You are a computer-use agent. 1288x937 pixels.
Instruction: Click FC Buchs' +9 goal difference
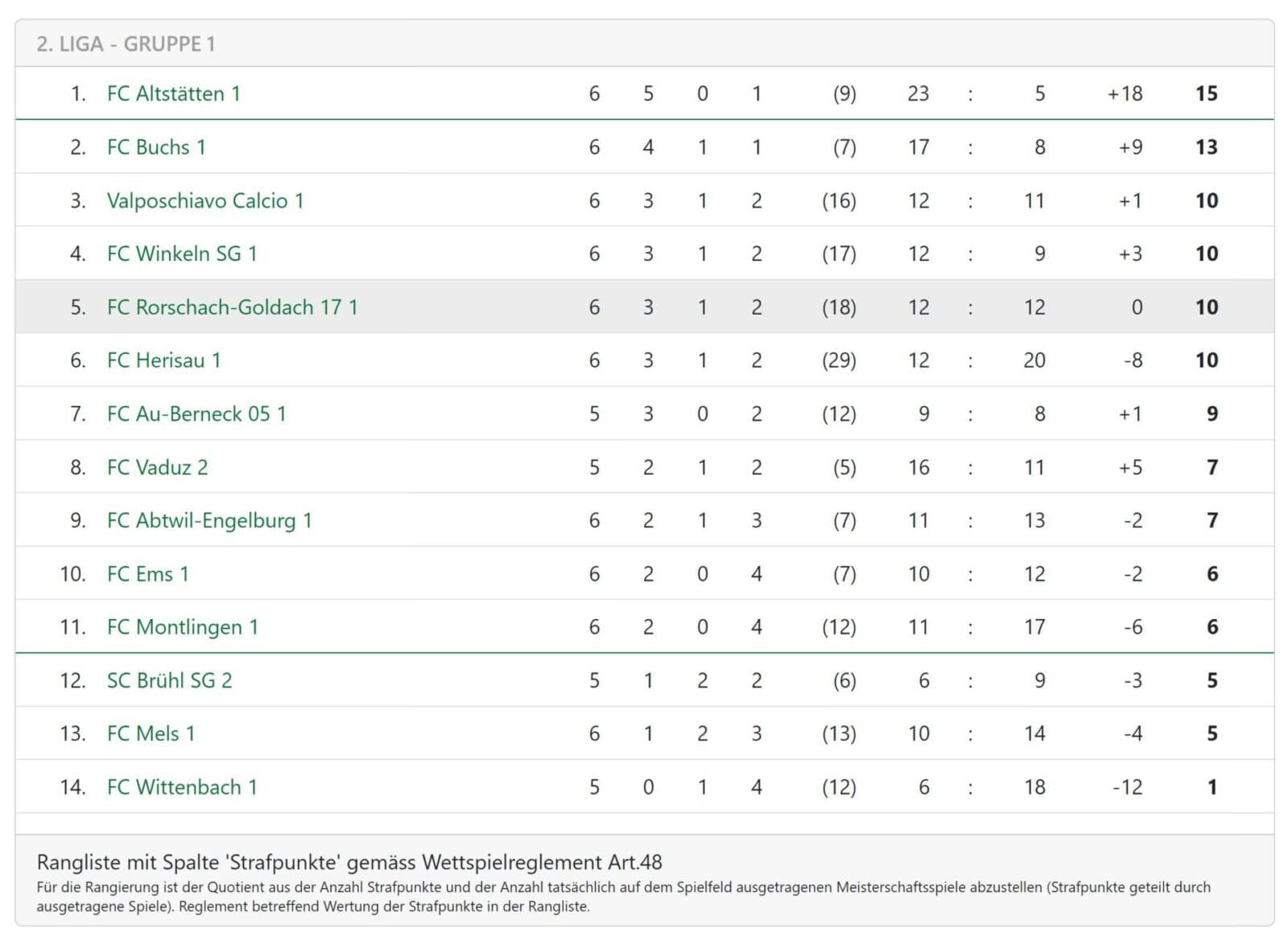point(1130,147)
